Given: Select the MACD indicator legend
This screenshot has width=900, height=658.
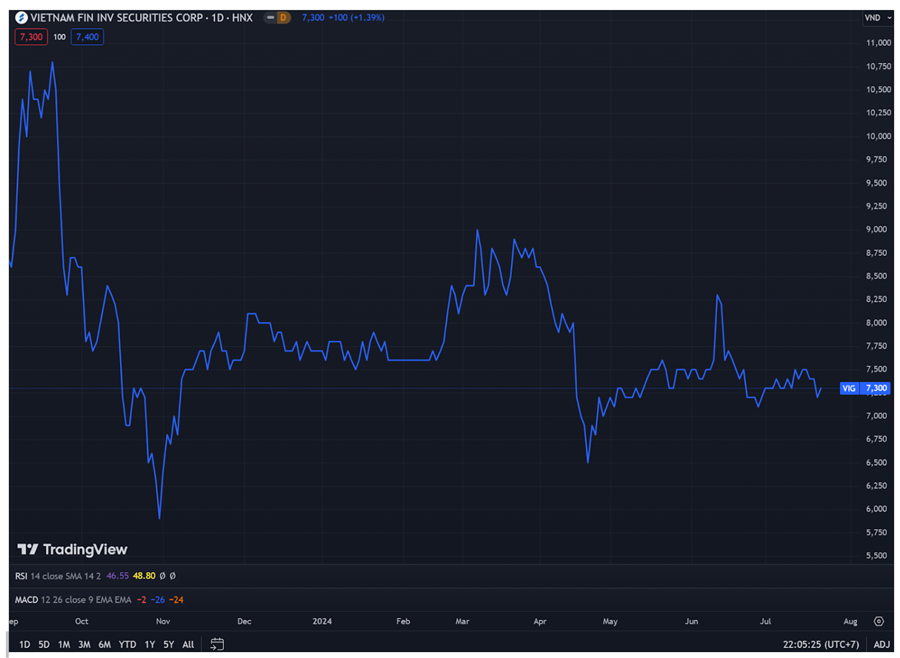Looking at the screenshot, I should [x=26, y=599].
